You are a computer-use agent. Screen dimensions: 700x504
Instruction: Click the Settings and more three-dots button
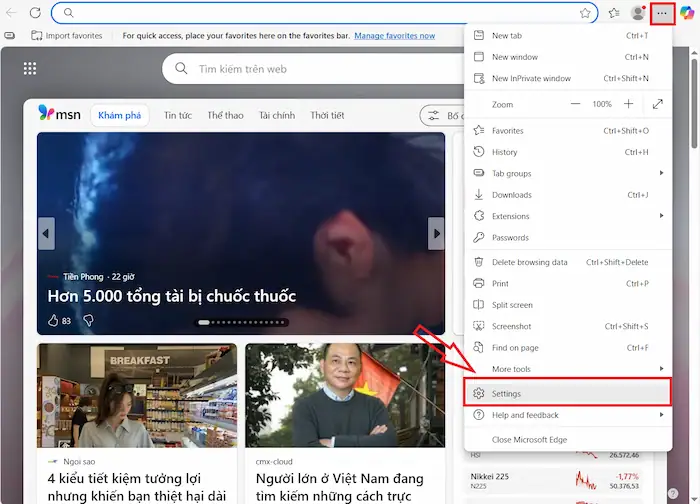[662, 13]
